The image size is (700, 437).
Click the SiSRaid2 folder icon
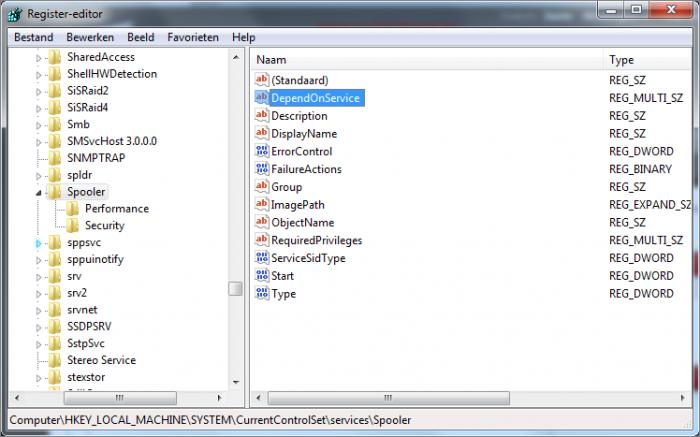[54, 91]
